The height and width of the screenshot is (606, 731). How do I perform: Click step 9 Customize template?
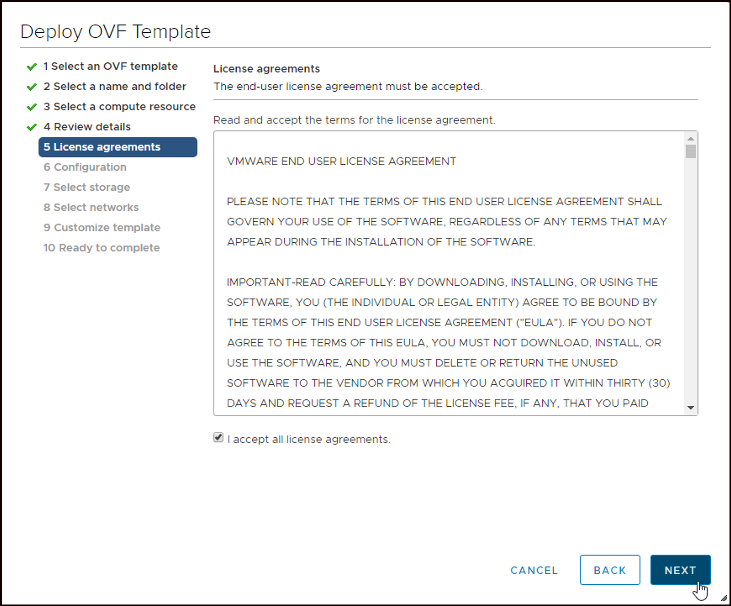101,227
